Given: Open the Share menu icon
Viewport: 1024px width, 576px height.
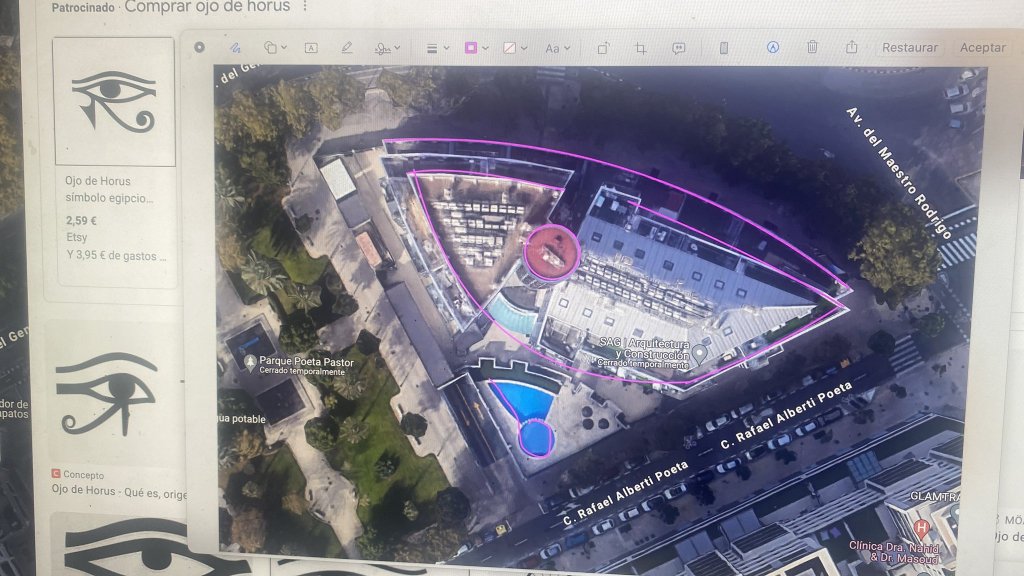Looking at the screenshot, I should (x=851, y=47).
